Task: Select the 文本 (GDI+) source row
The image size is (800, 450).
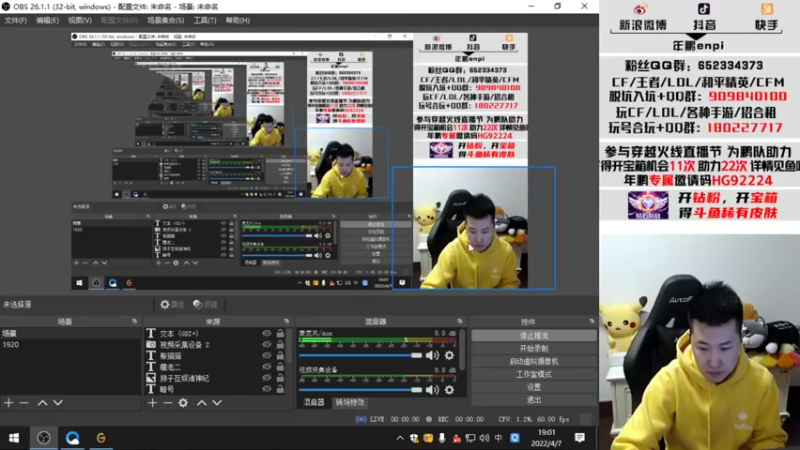Action: coord(215,333)
